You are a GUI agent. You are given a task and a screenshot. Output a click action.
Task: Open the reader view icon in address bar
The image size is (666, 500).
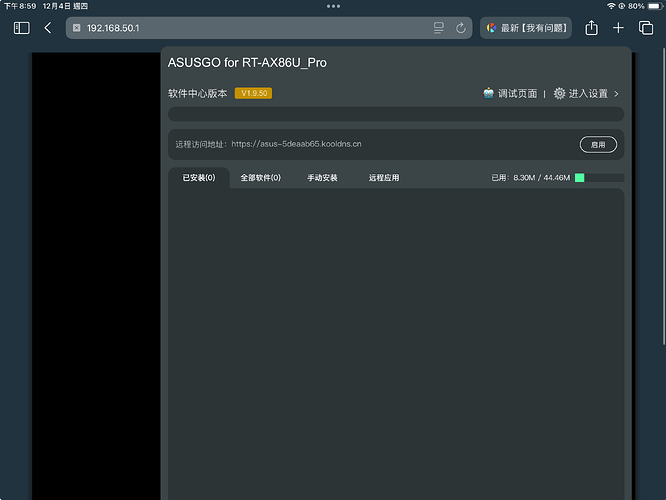pyautogui.click(x=439, y=28)
